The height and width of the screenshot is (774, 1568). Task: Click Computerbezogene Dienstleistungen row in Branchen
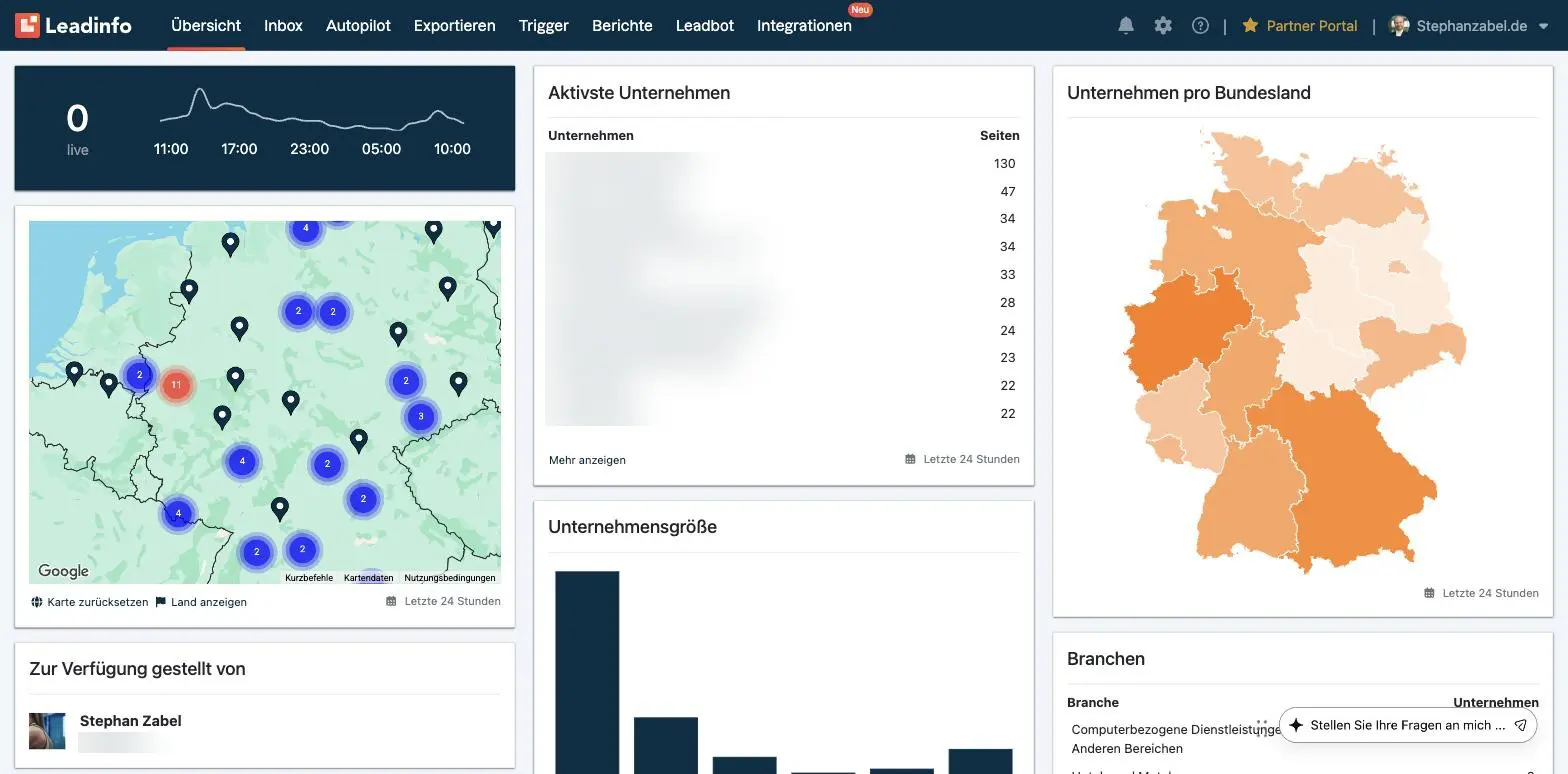[x=1304, y=739]
